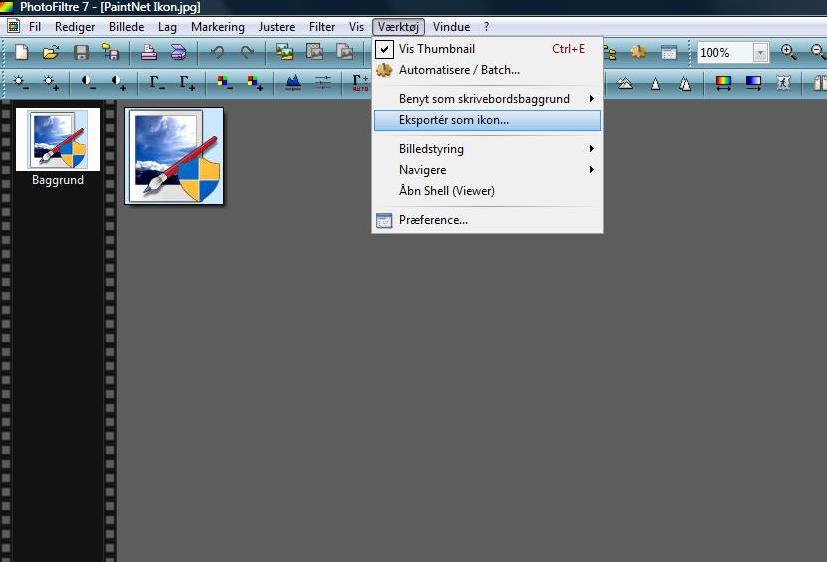The image size is (827, 562).
Task: Increase gamma with Γ plus icon
Action: tap(187, 83)
